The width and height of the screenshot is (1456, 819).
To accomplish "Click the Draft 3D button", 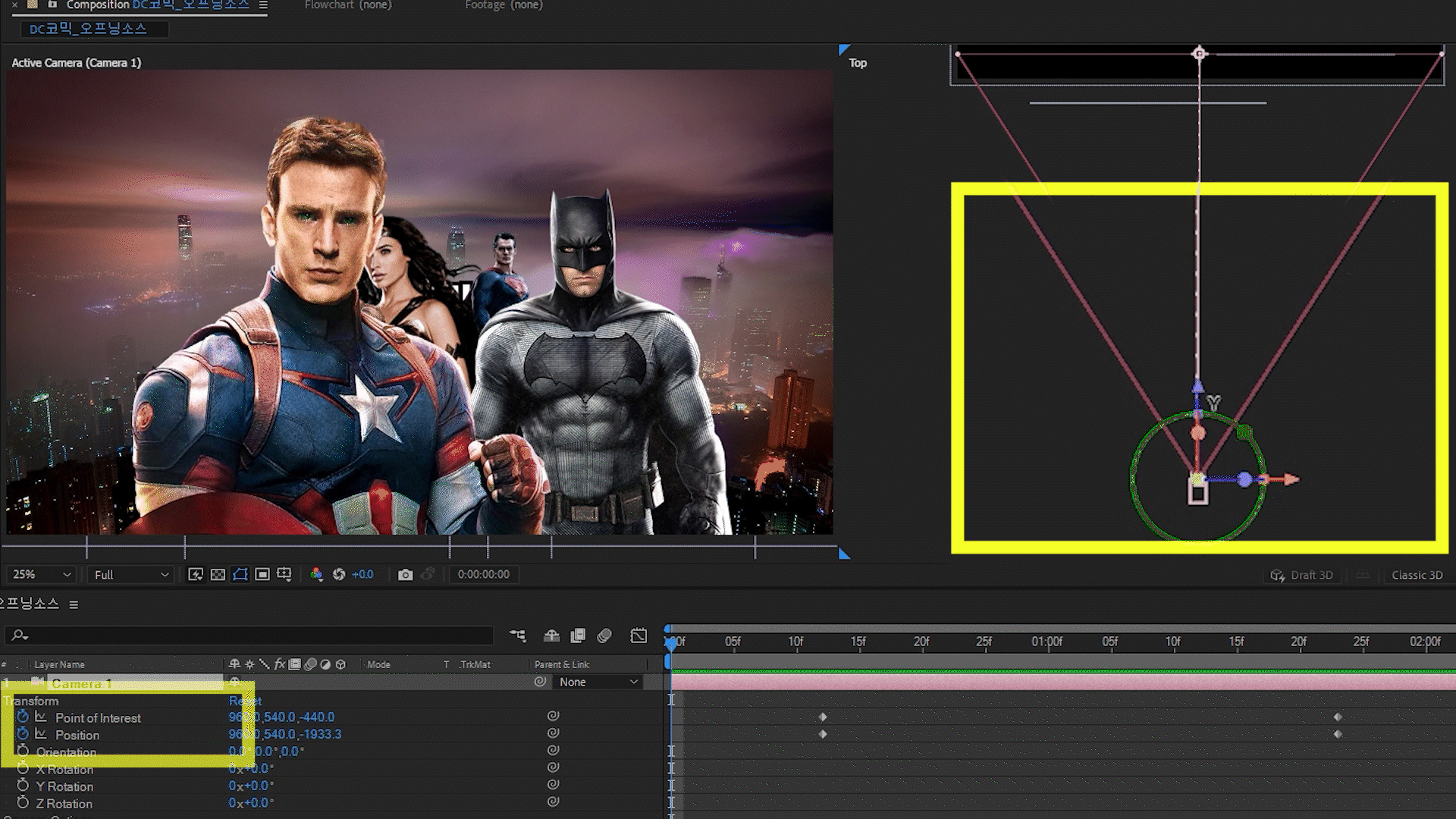I will coord(1303,575).
